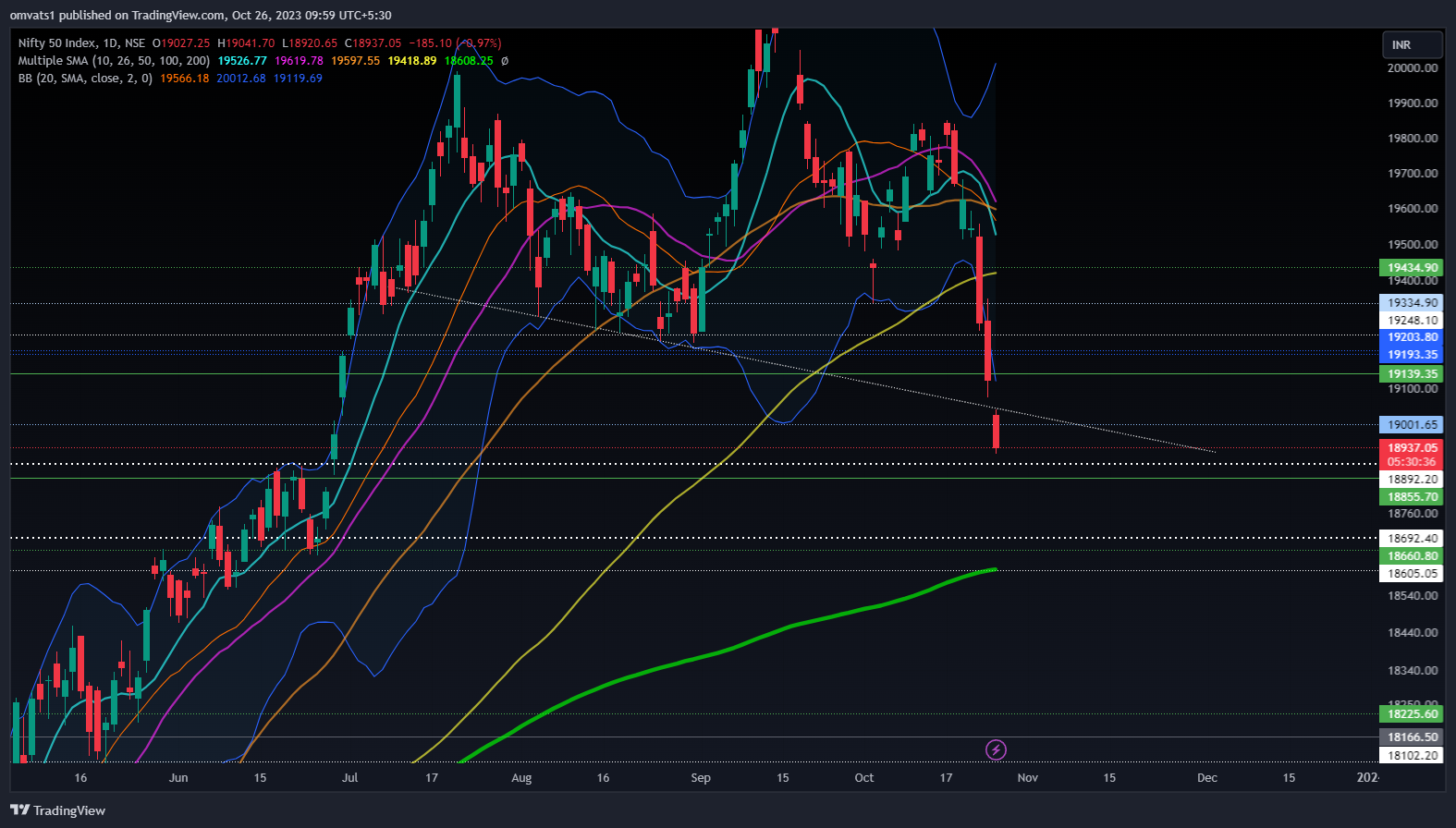Click the Aug label on time axis
Image resolution: width=1456 pixels, height=828 pixels.
point(521,778)
